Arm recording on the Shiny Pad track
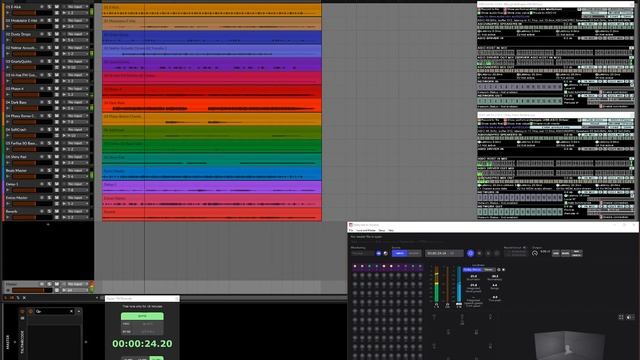 pyautogui.click(x=42, y=157)
